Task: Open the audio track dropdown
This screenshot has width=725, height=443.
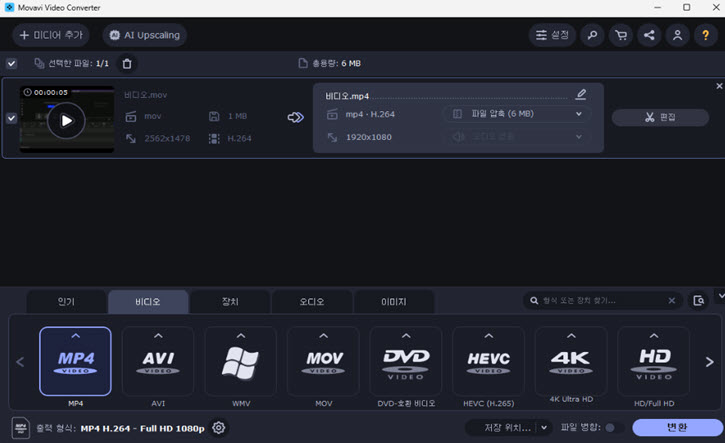Action: (x=517, y=137)
